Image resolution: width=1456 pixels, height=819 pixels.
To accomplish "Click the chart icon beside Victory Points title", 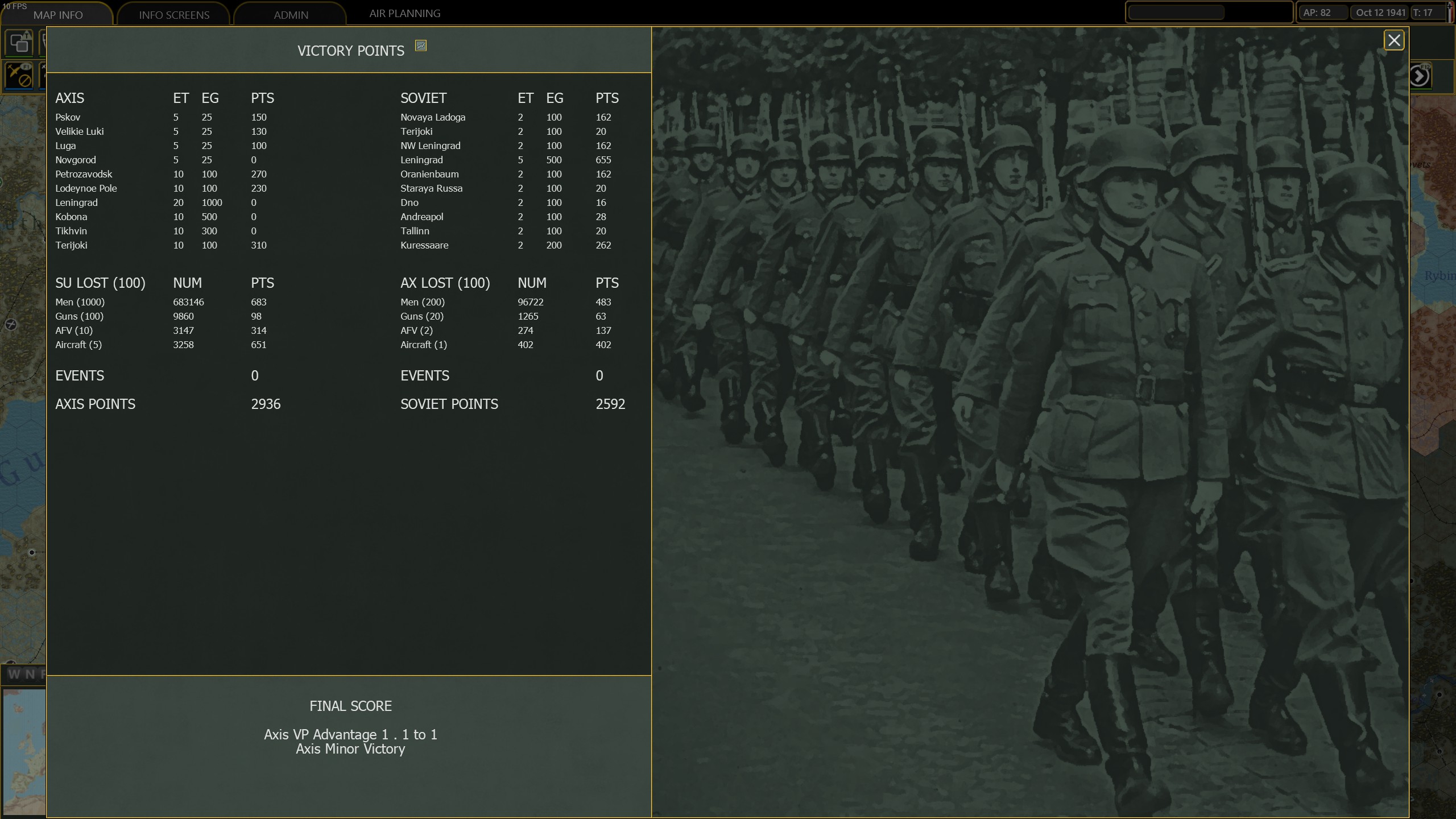I will tap(421, 45).
